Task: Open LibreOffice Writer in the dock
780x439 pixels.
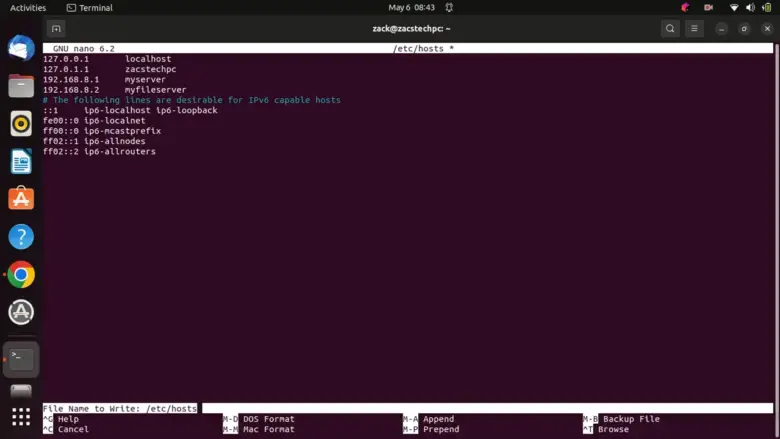Action: click(x=21, y=161)
